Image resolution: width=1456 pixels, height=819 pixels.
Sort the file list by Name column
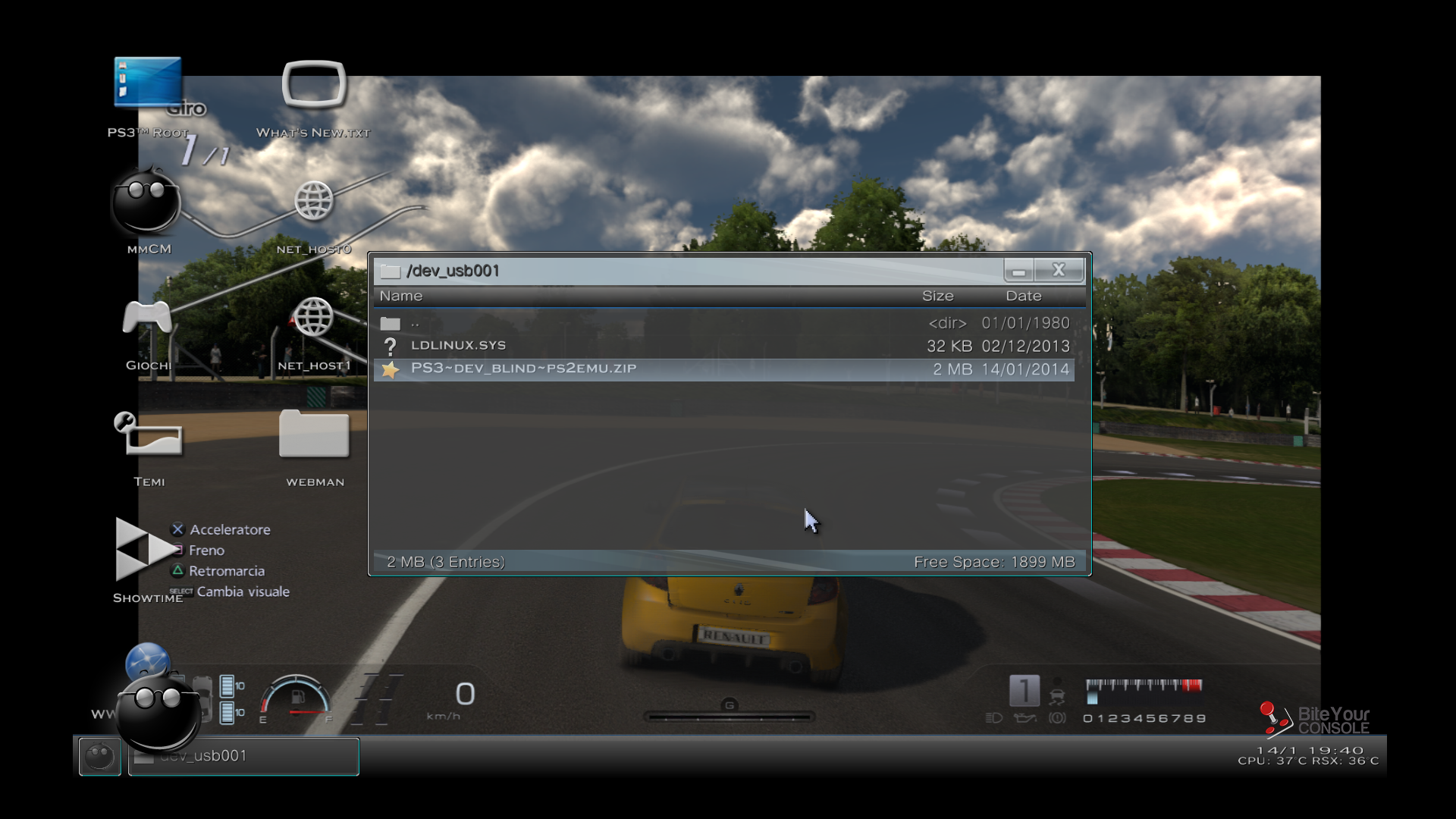click(401, 296)
